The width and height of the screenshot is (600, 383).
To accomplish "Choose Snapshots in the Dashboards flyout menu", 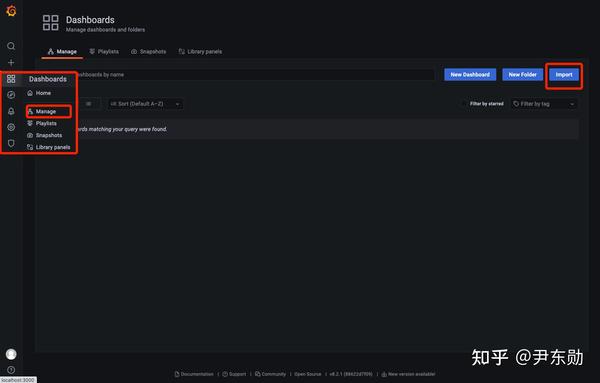I will pyautogui.click(x=44, y=135).
